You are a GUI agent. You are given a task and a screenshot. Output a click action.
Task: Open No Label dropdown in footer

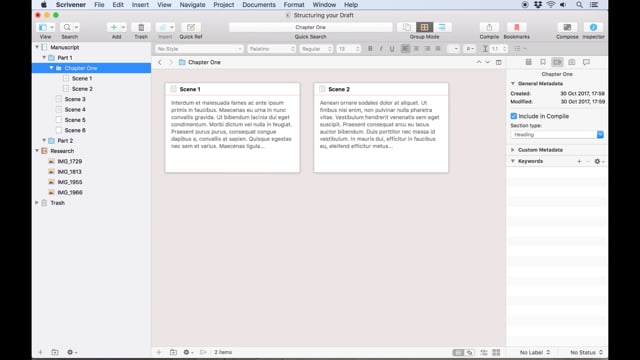tap(535, 352)
